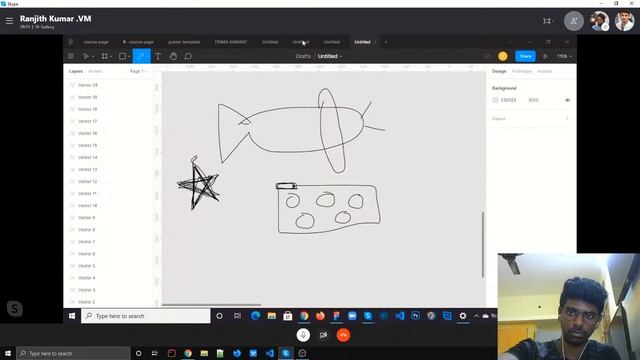This screenshot has width=640, height=360.
Task: Open shape tools dropdown arrow
Action: (x=129, y=56)
